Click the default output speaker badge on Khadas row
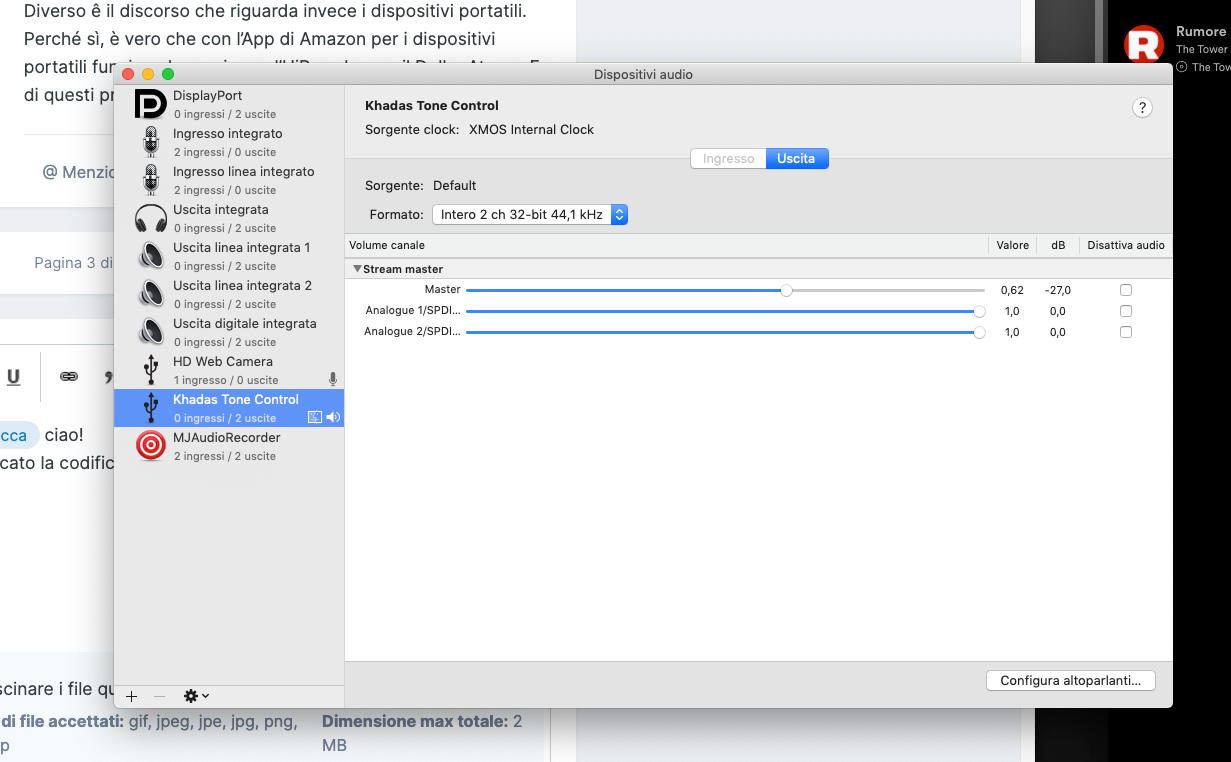 (333, 418)
